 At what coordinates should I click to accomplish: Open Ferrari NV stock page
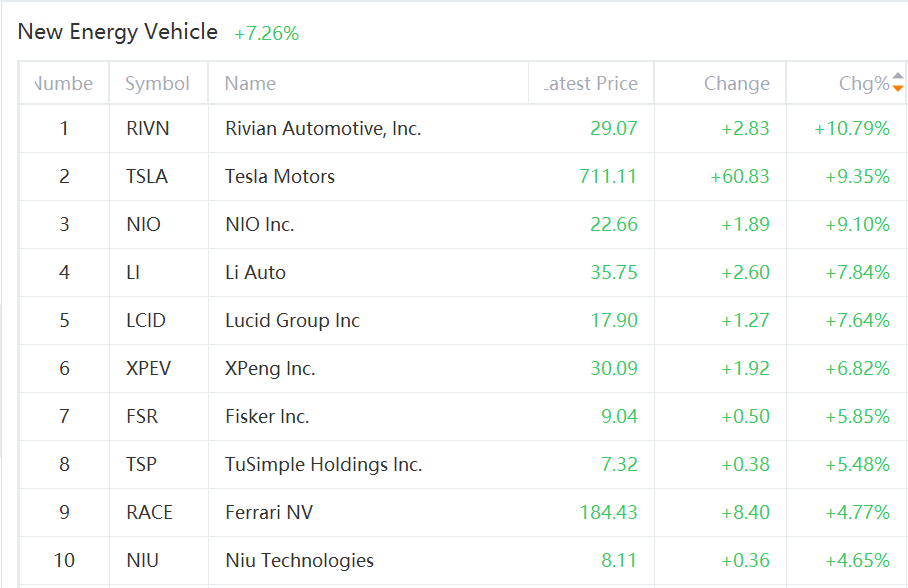268,512
